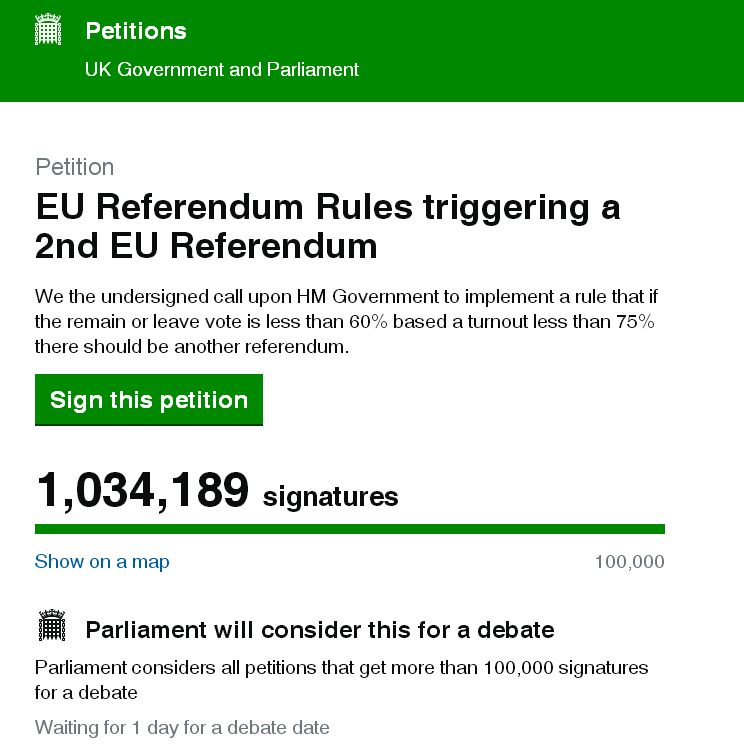Click the portcullis logo in green header

pyautogui.click(x=49, y=31)
